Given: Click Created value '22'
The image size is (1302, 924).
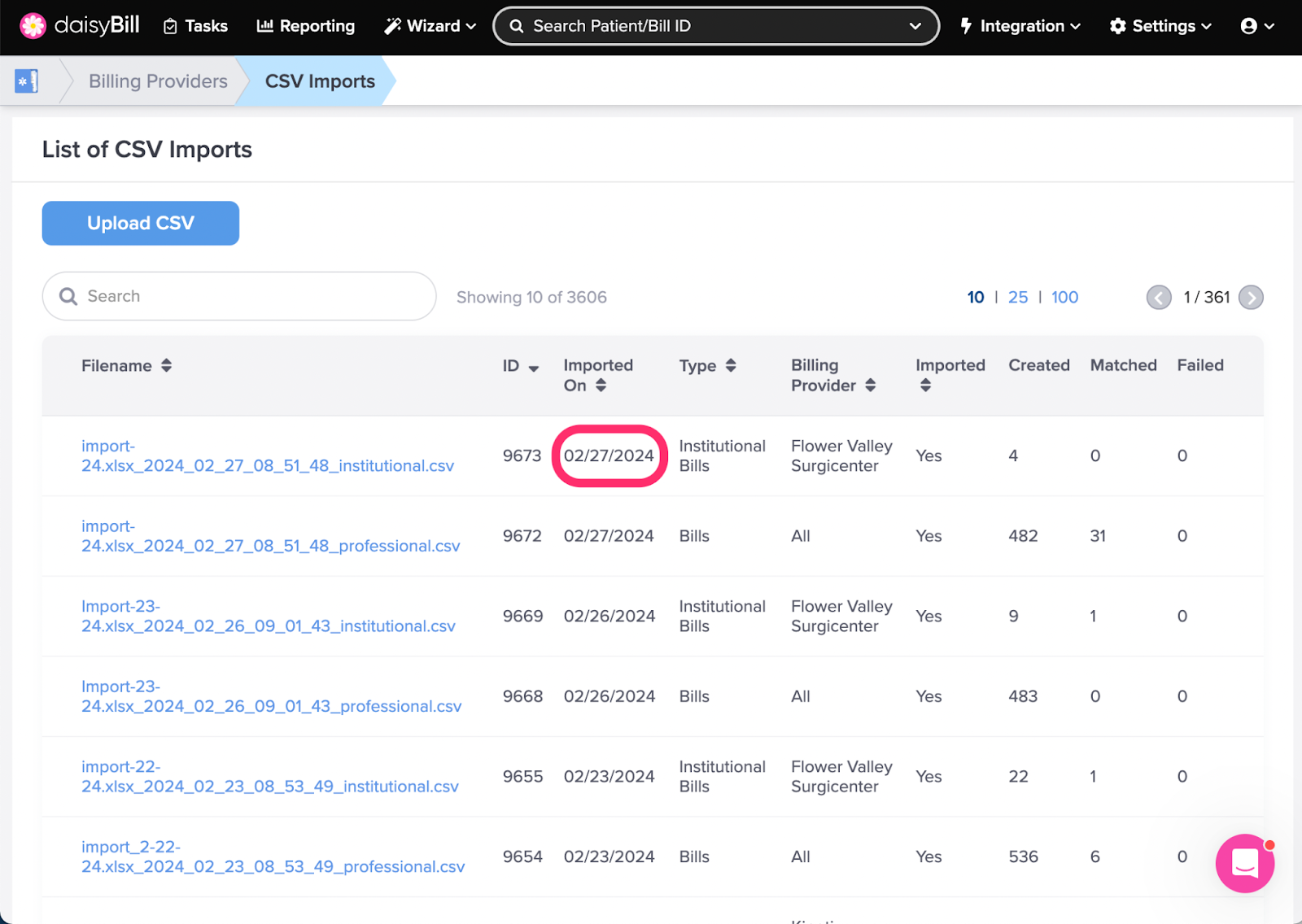Looking at the screenshot, I should pyautogui.click(x=1018, y=776).
